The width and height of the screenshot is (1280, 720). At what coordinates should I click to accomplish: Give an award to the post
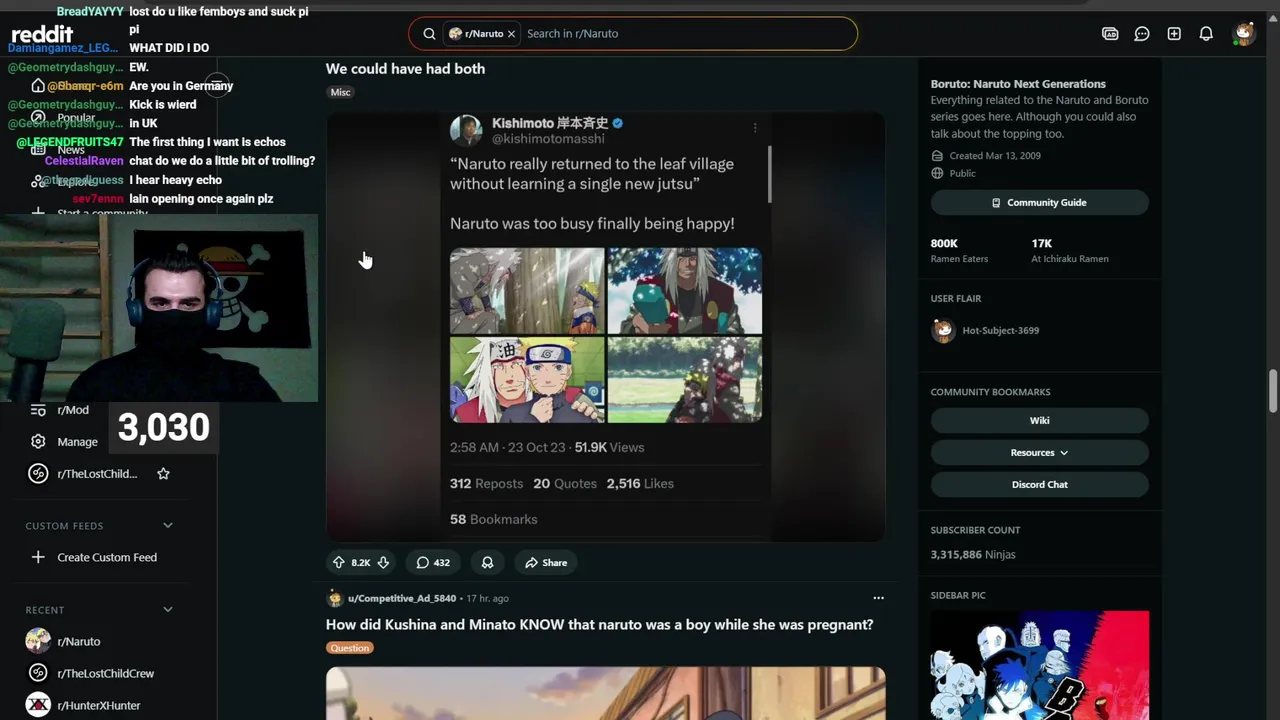[x=487, y=563]
